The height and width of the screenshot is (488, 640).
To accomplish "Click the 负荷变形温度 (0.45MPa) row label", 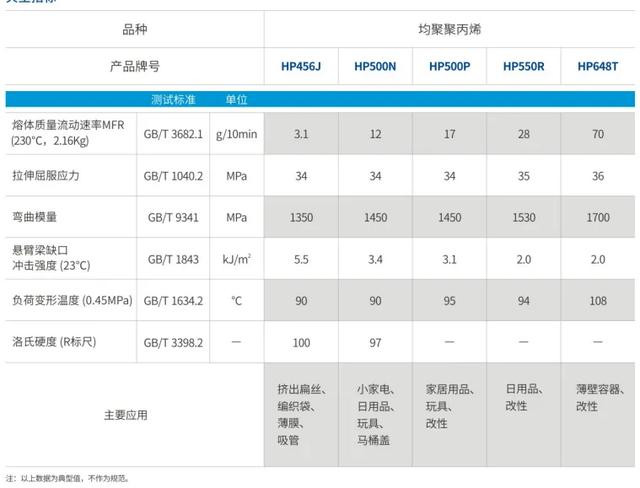I will pyautogui.click(x=72, y=301).
